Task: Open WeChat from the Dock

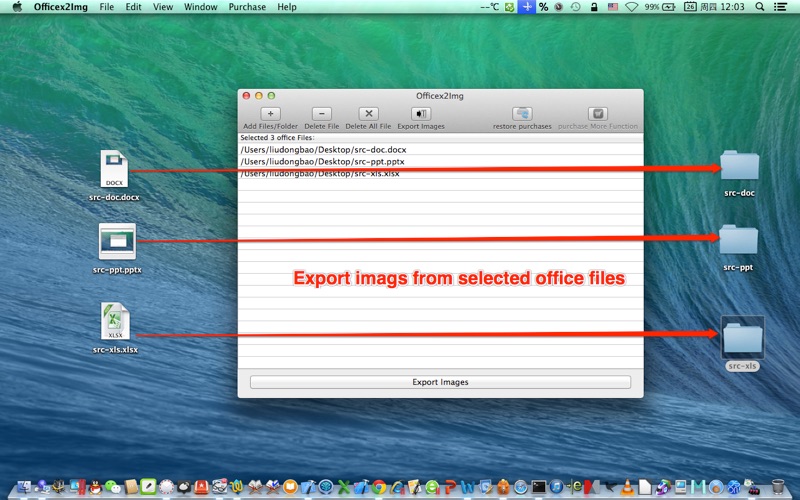Action: pyautogui.click(x=113, y=487)
